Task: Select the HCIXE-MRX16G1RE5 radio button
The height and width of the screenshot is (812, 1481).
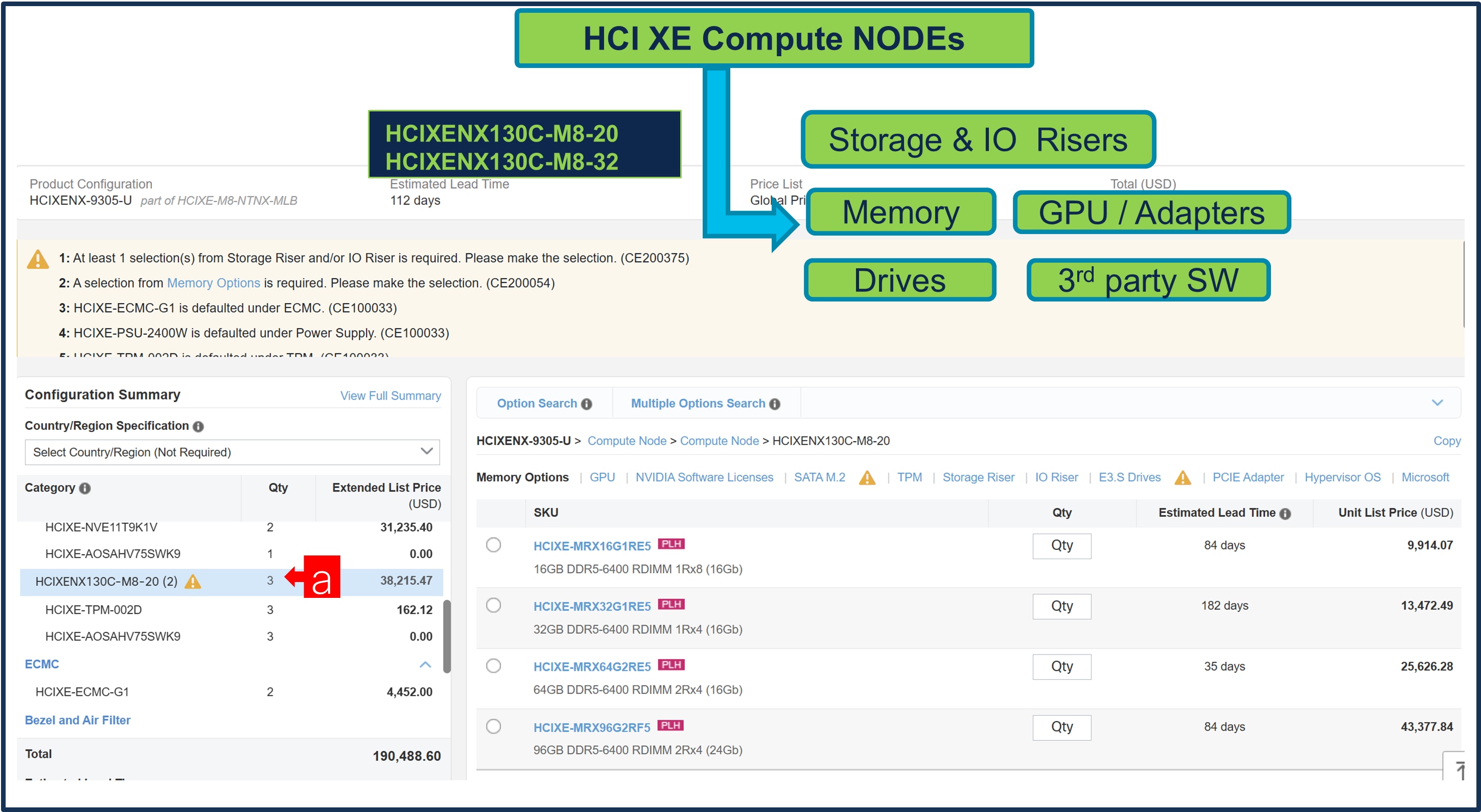Action: (493, 545)
